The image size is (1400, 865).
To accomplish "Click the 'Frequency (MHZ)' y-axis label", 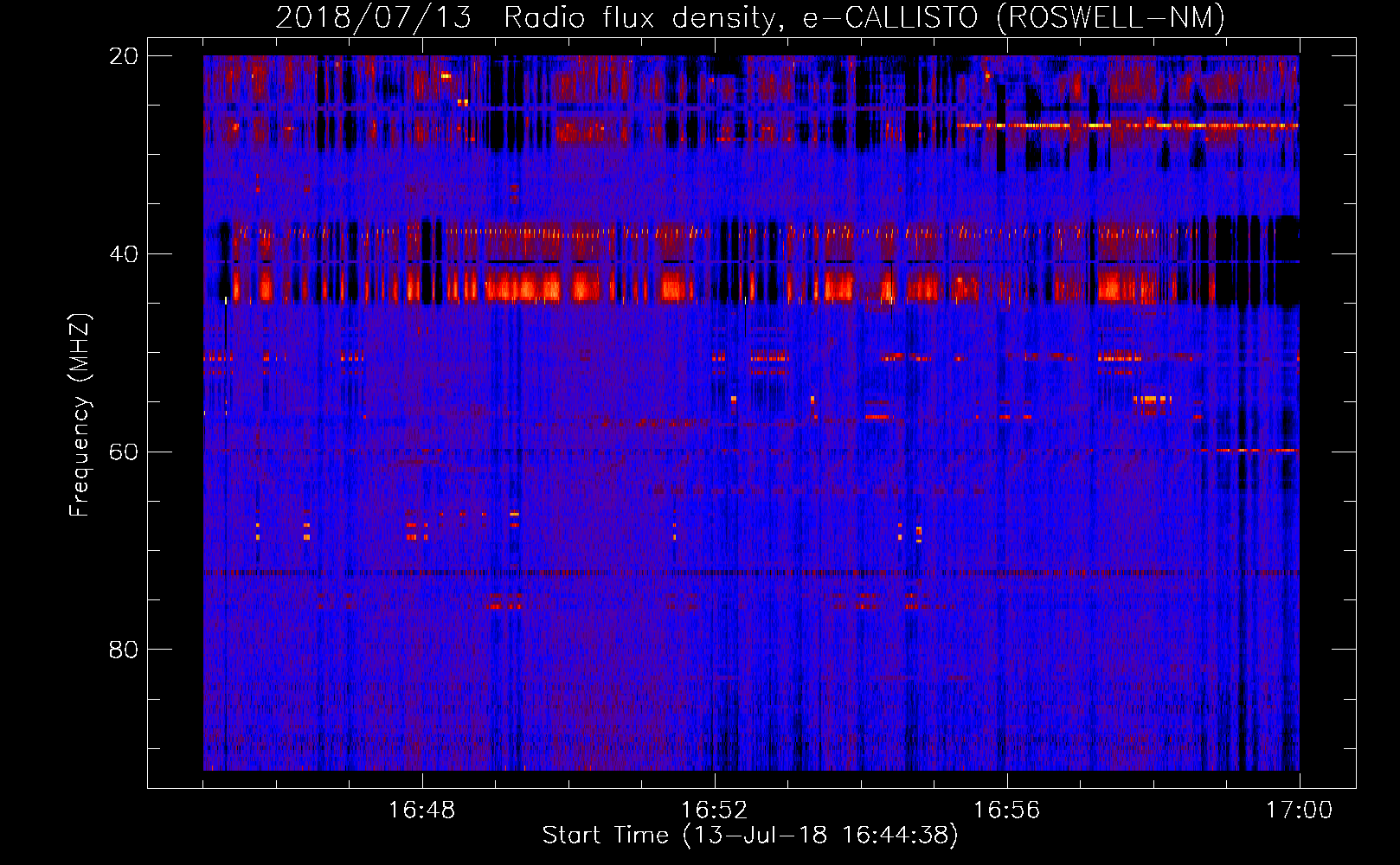I will [80, 415].
